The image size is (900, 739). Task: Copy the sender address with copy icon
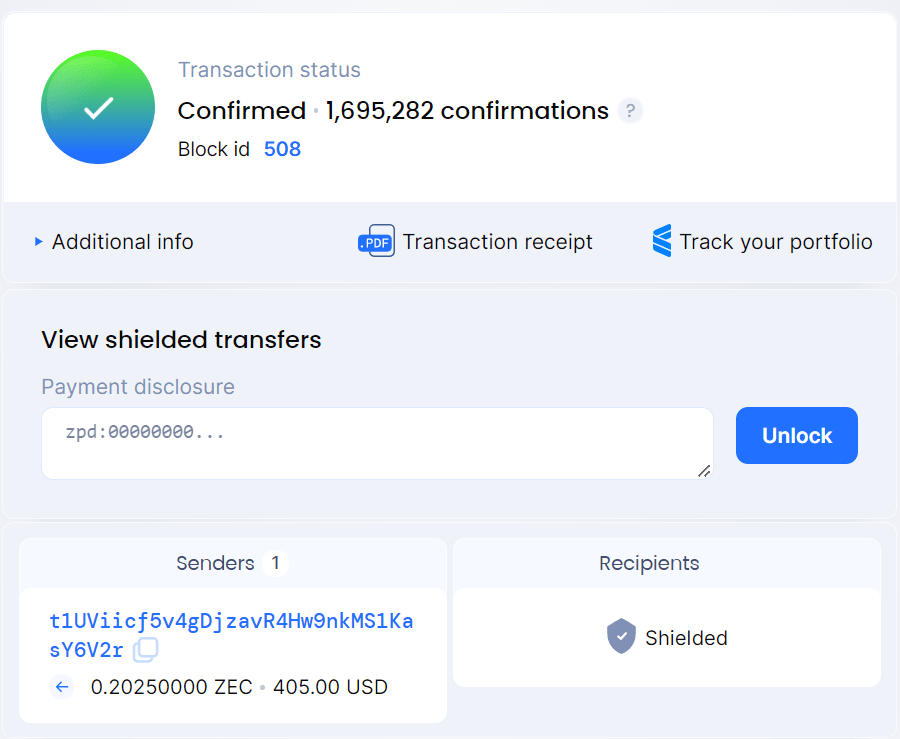145,650
